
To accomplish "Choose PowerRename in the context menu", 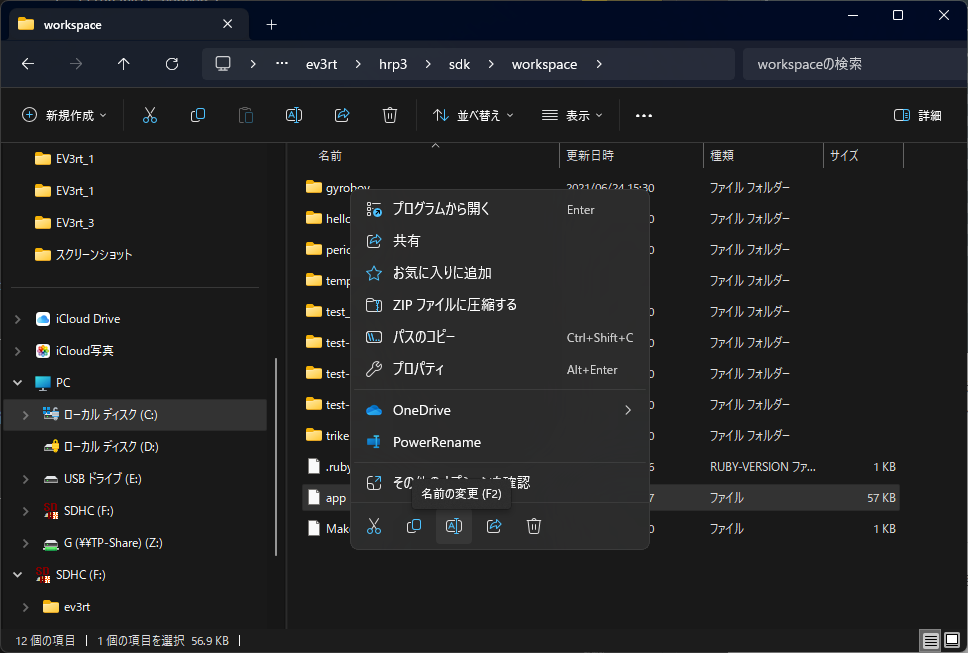I will 499,442.
